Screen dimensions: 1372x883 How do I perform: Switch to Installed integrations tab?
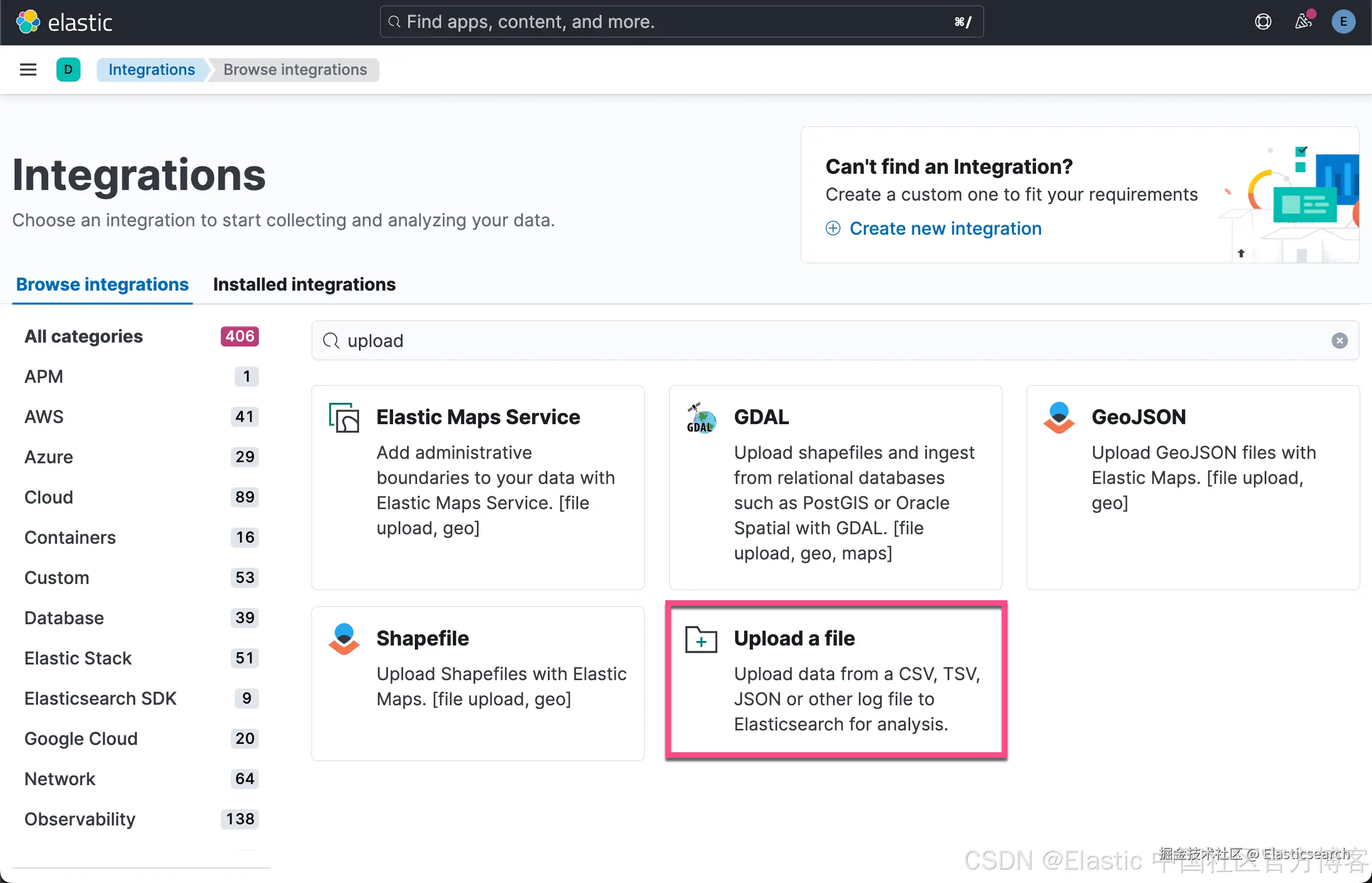(304, 284)
